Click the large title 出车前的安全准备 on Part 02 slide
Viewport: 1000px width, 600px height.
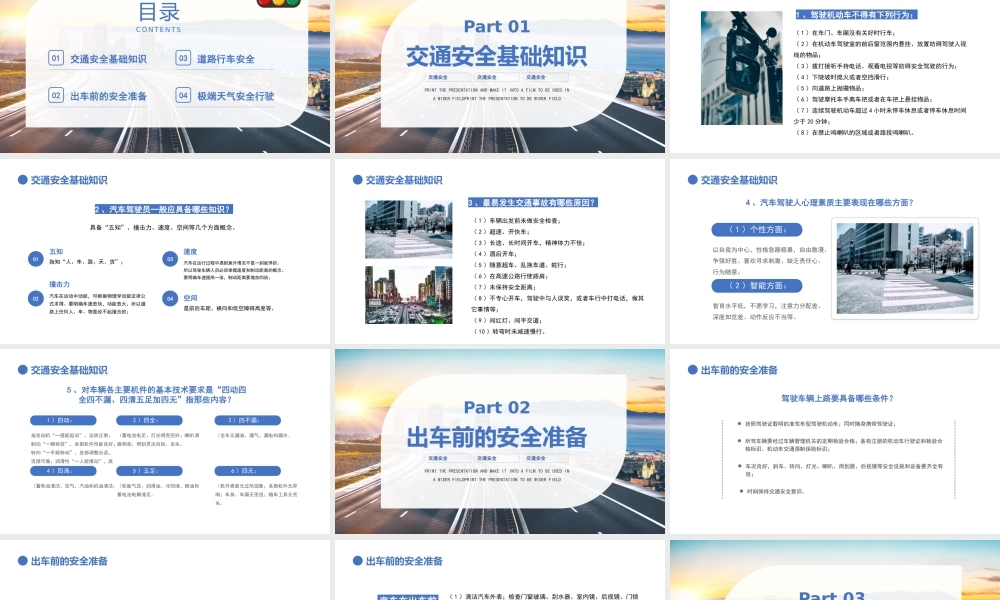coord(497,437)
